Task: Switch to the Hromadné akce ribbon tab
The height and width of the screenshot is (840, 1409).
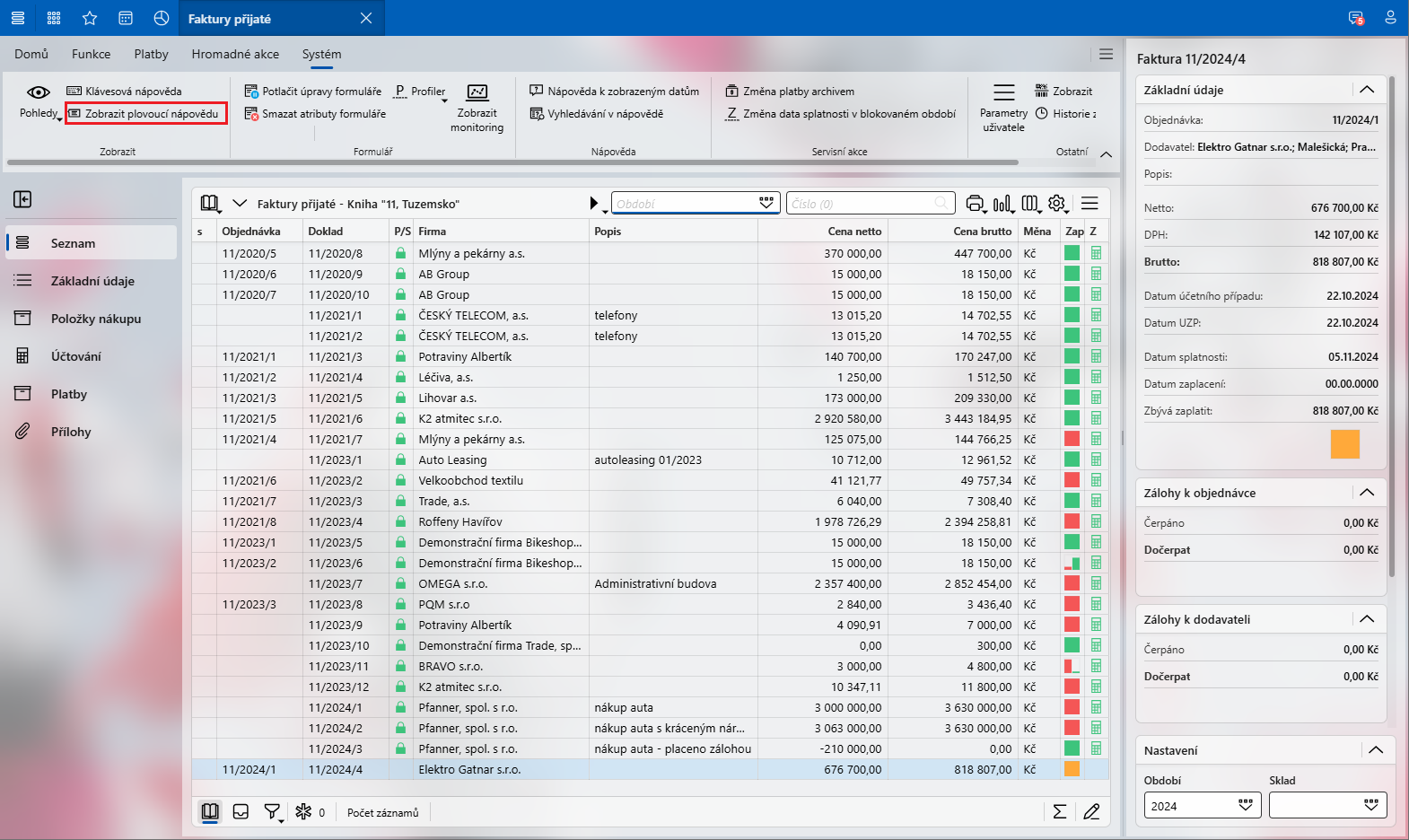Action: (x=235, y=54)
